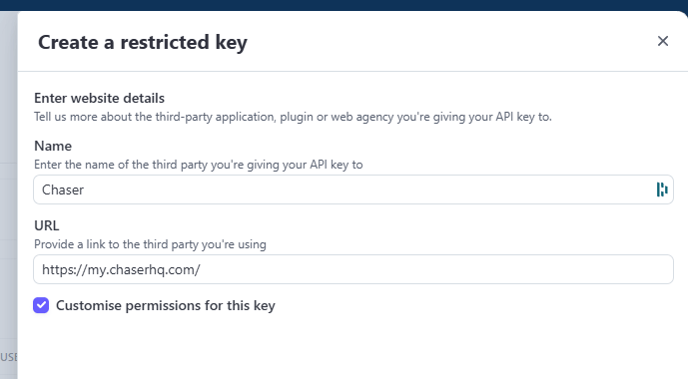Focus the URL input field
This screenshot has width=688, height=379.
pos(353,269)
